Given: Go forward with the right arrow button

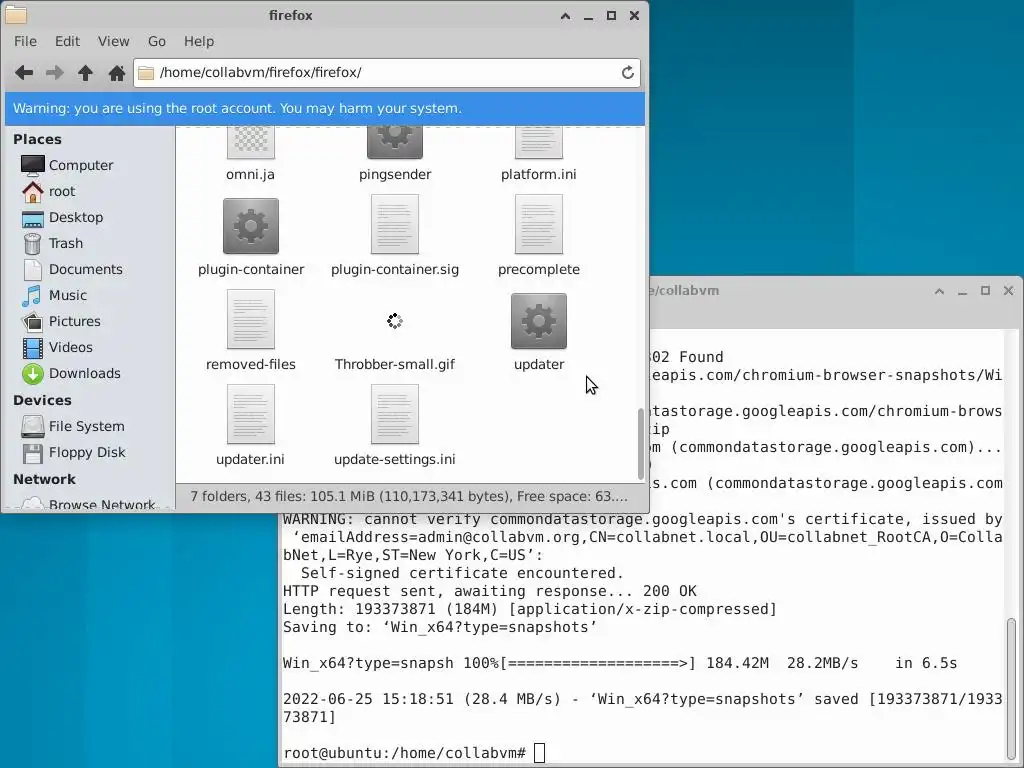Looking at the screenshot, I should click(55, 72).
